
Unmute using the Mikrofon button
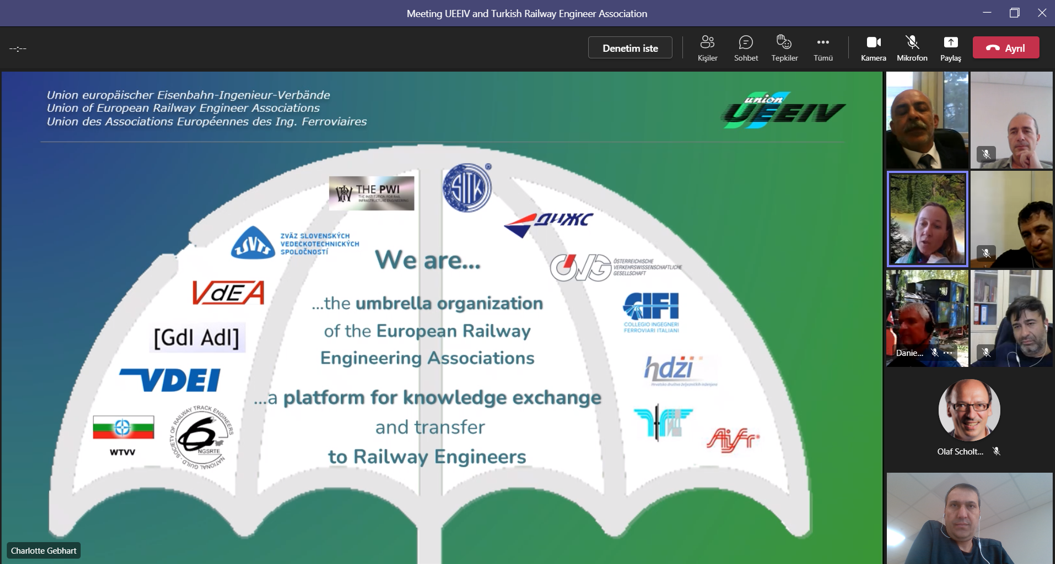click(911, 47)
